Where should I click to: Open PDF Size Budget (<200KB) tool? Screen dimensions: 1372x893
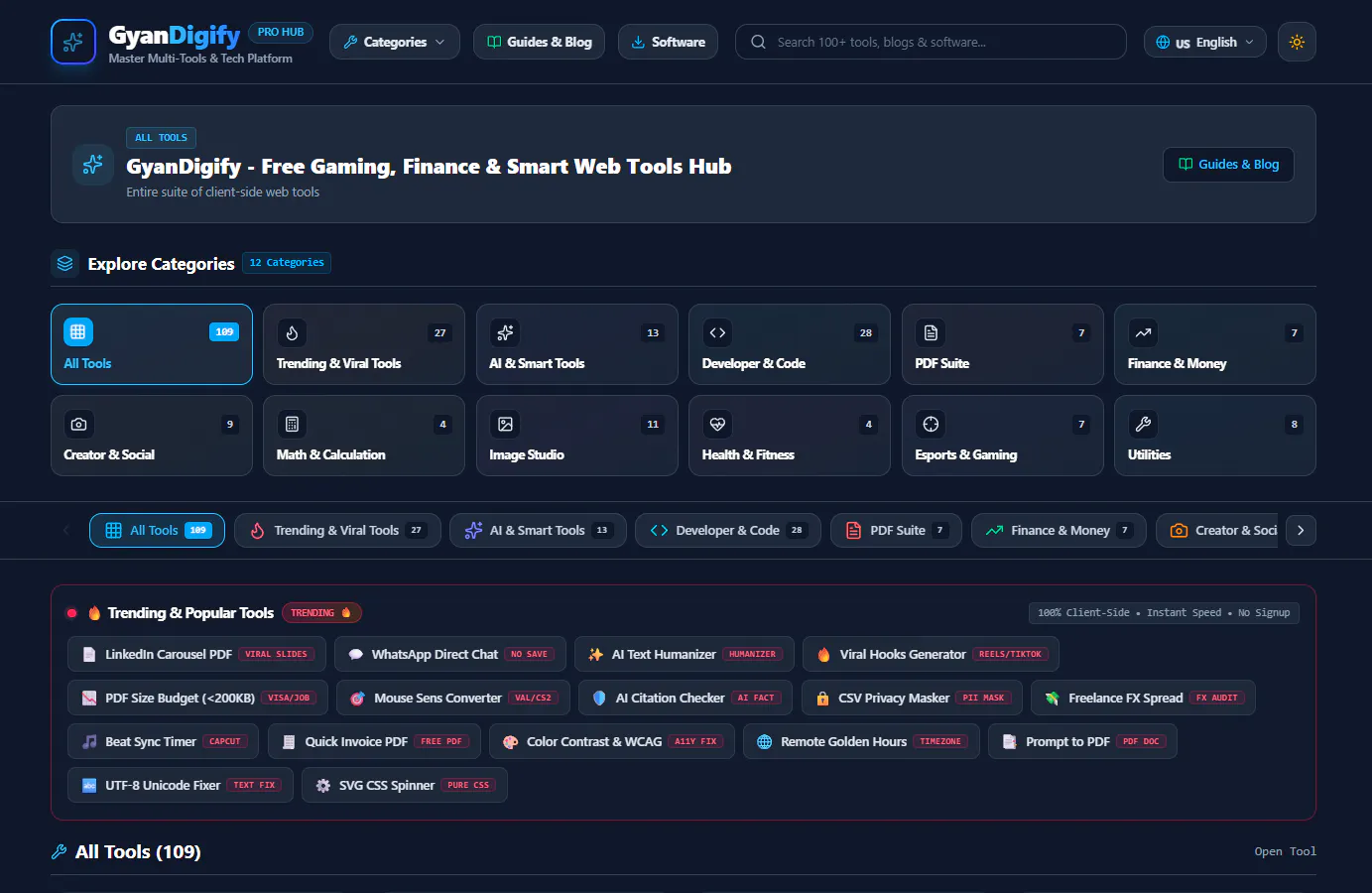[x=197, y=699]
